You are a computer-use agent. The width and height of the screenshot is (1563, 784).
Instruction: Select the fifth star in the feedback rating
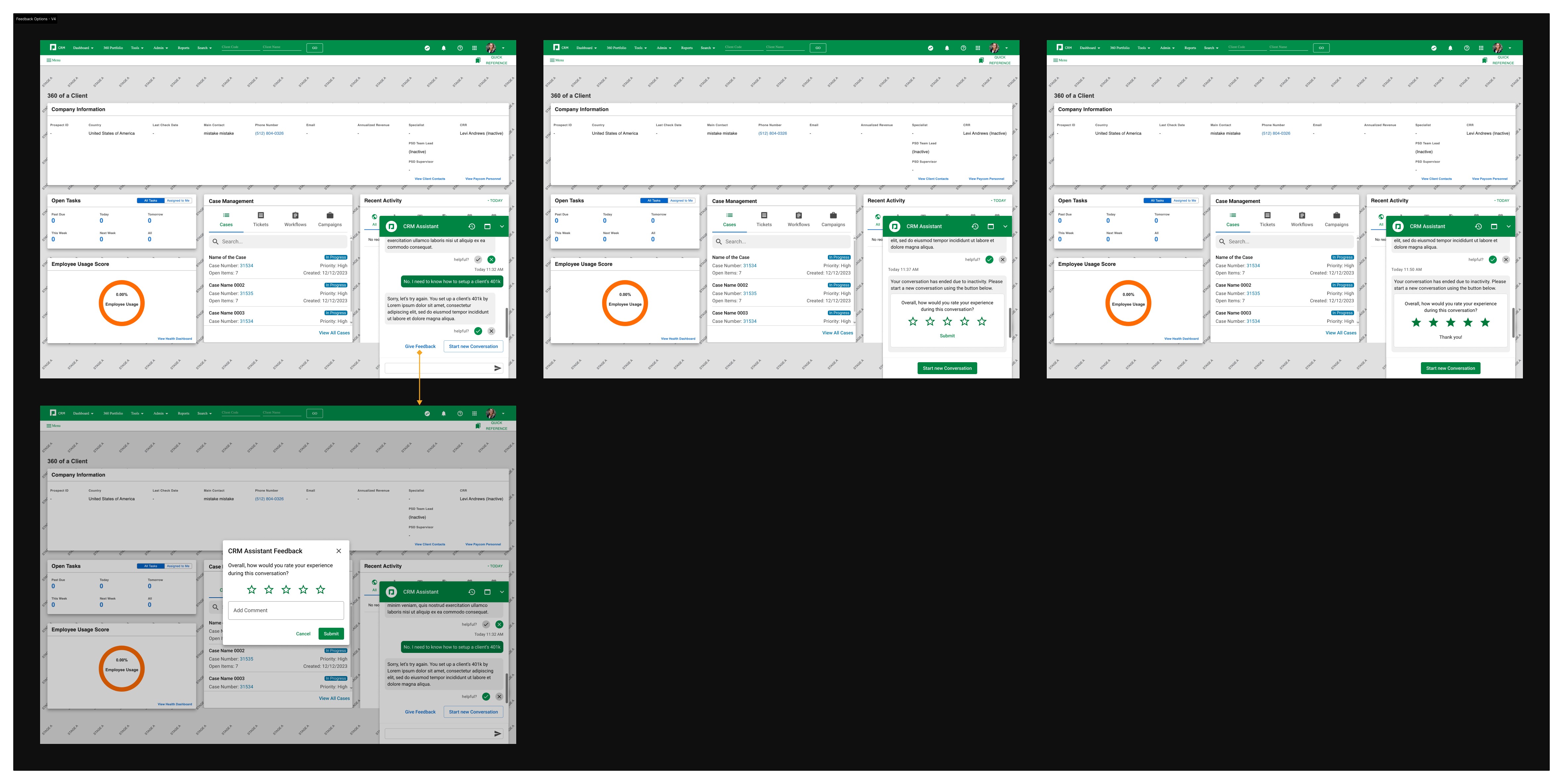[320, 589]
